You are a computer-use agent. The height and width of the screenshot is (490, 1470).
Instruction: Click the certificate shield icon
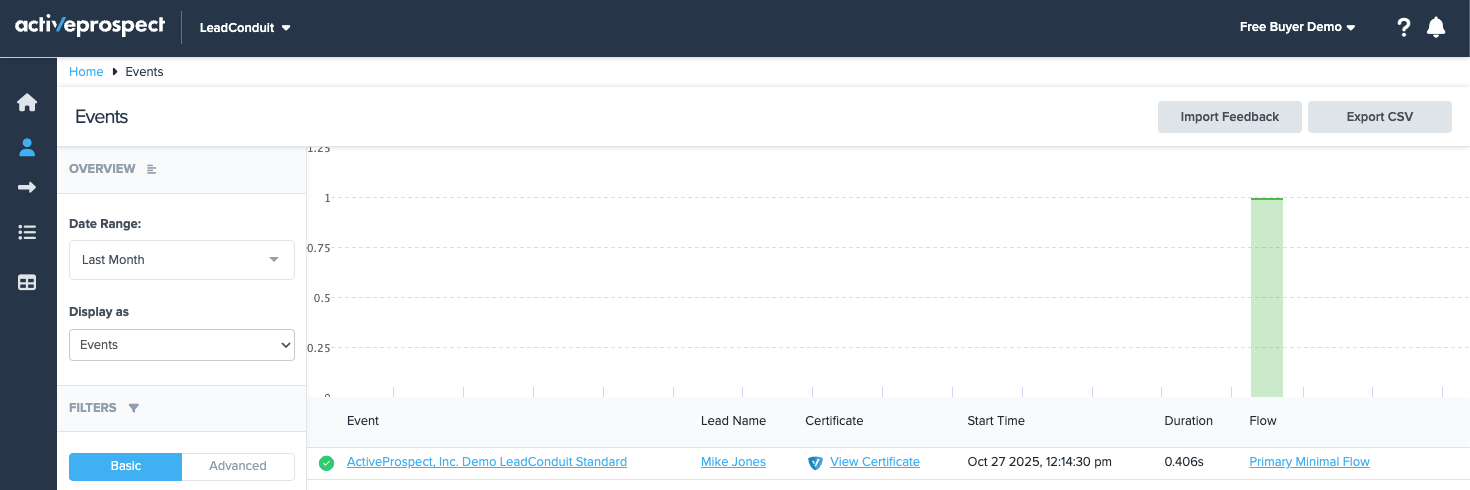(815, 463)
